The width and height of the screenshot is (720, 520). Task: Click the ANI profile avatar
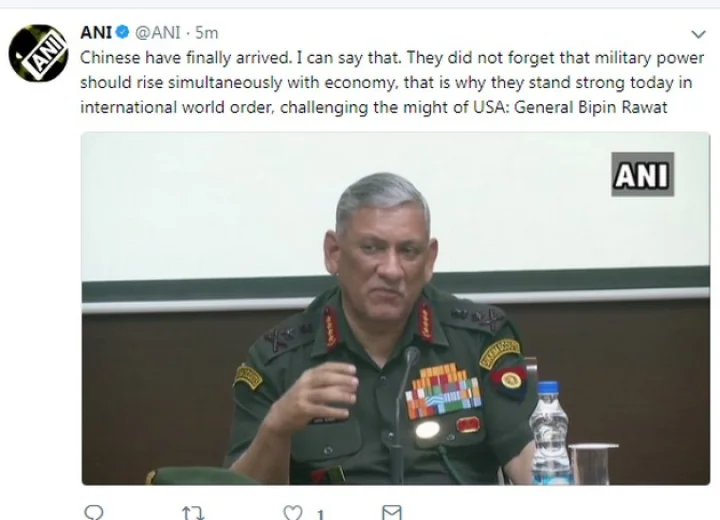tap(38, 52)
